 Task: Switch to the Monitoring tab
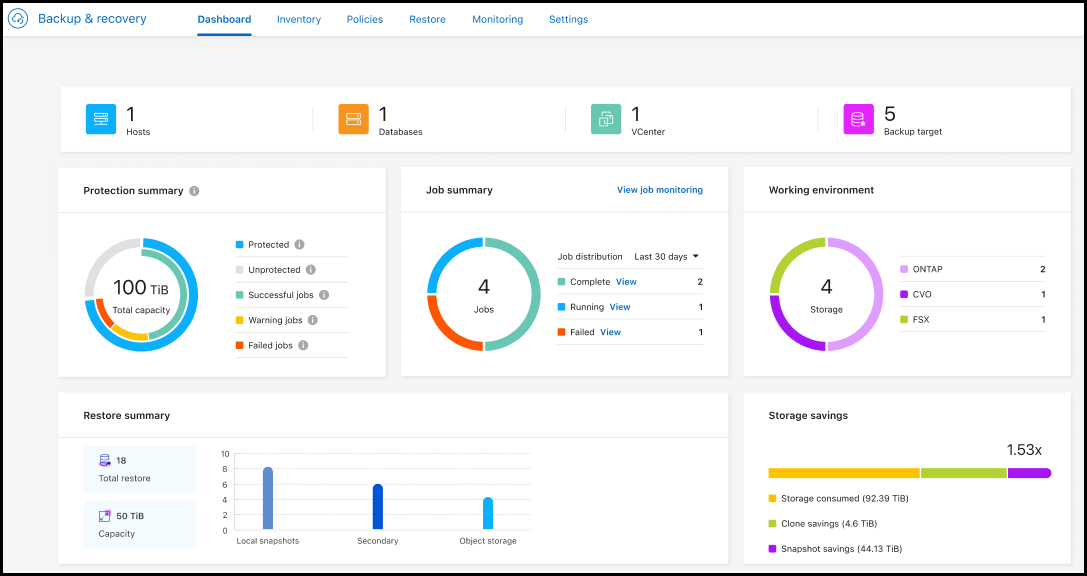tap(497, 19)
